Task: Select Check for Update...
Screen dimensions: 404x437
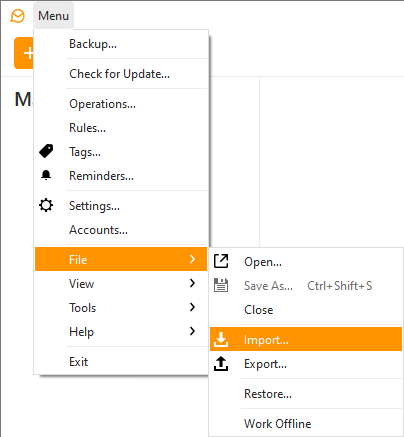Action: point(121,74)
